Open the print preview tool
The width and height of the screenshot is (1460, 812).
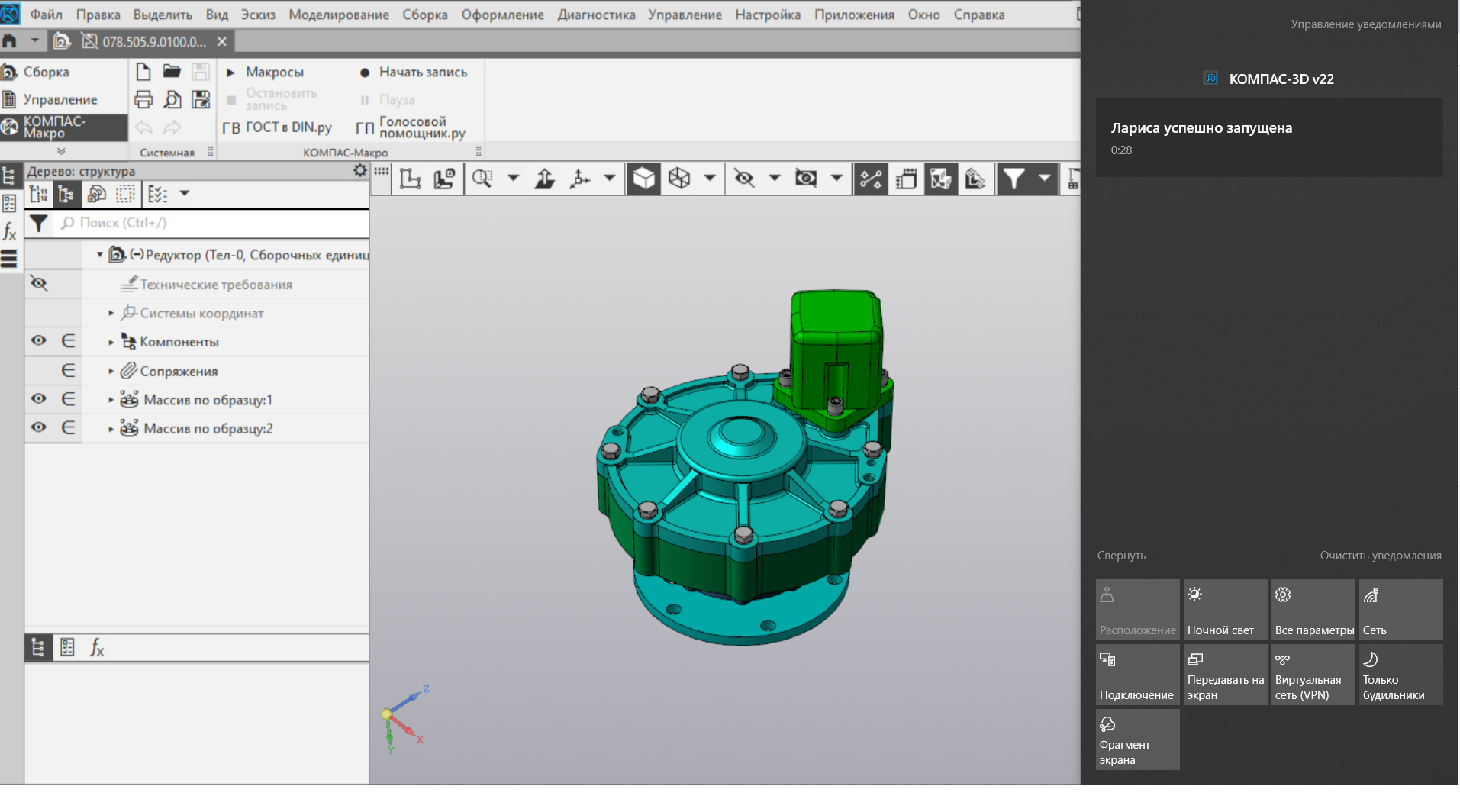172,99
